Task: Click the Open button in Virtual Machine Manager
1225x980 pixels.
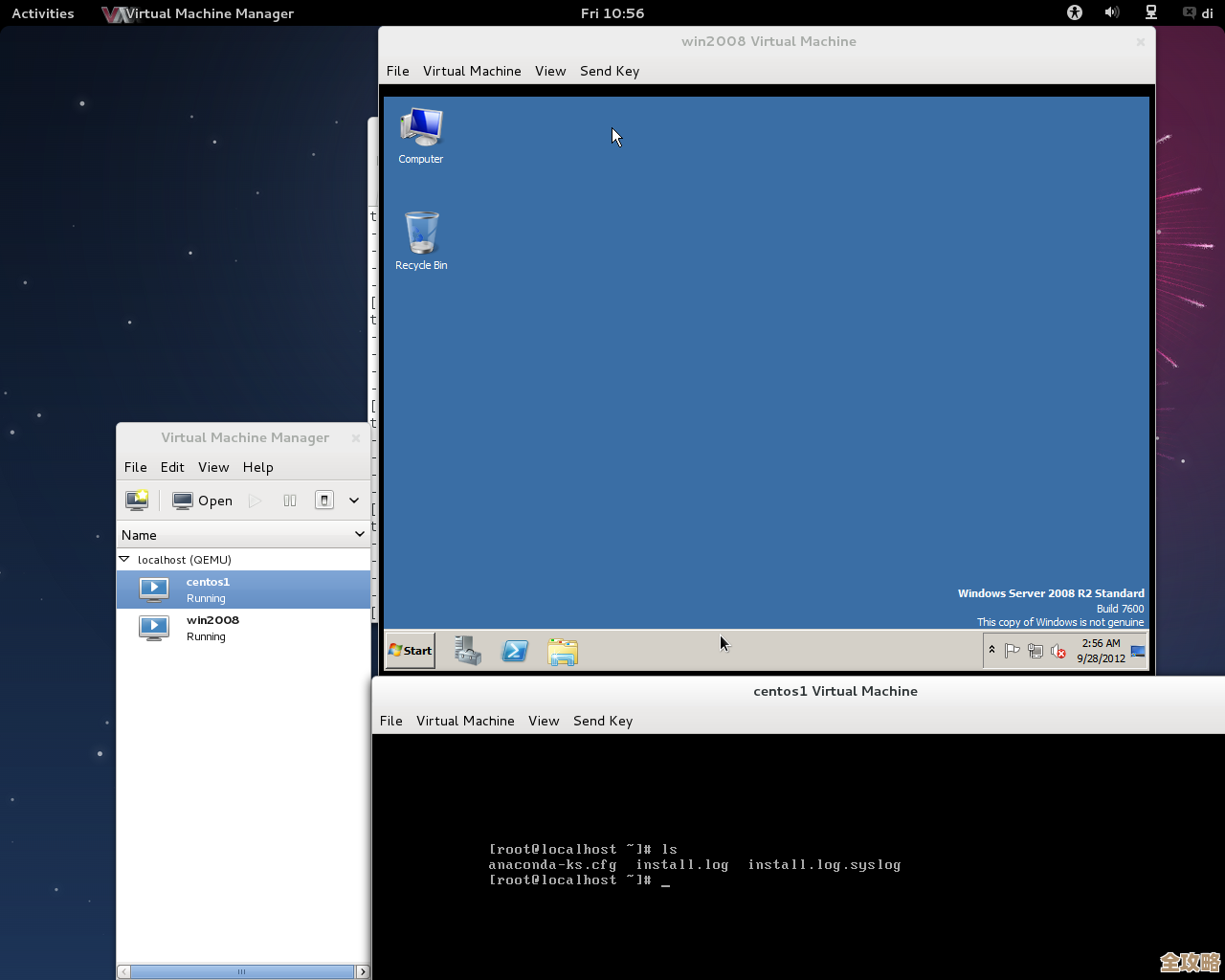Action: [202, 500]
